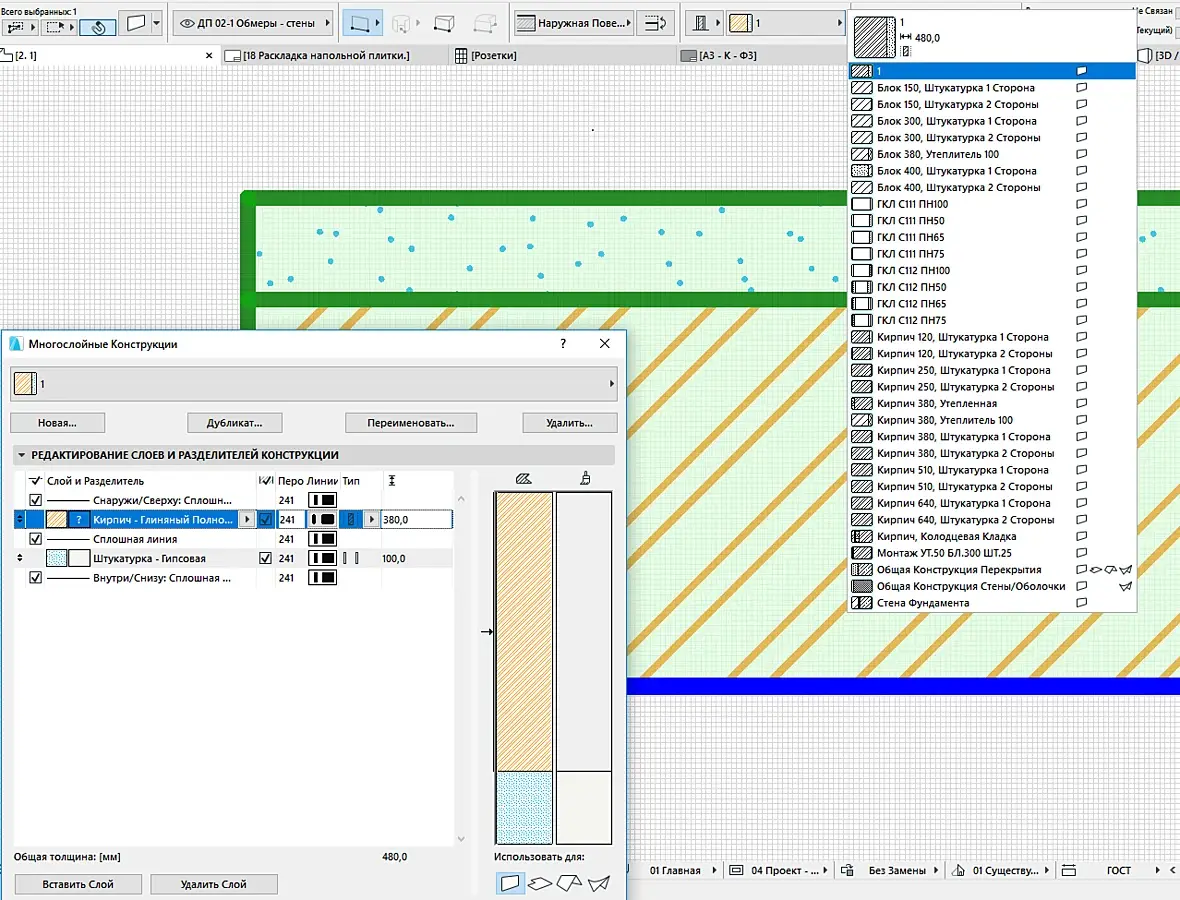Collapse the Редактирование слоев и разделителей section

pos(22,455)
